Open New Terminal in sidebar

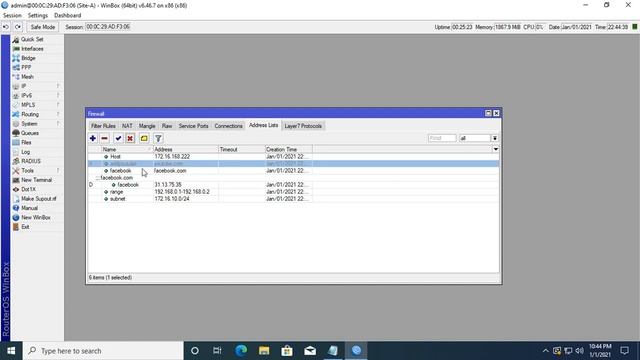pyautogui.click(x=36, y=180)
